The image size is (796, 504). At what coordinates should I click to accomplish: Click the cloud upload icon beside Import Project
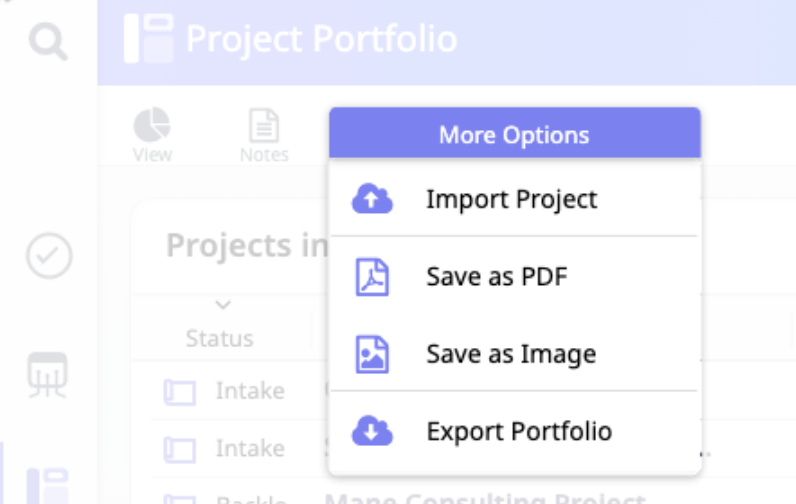pos(372,199)
